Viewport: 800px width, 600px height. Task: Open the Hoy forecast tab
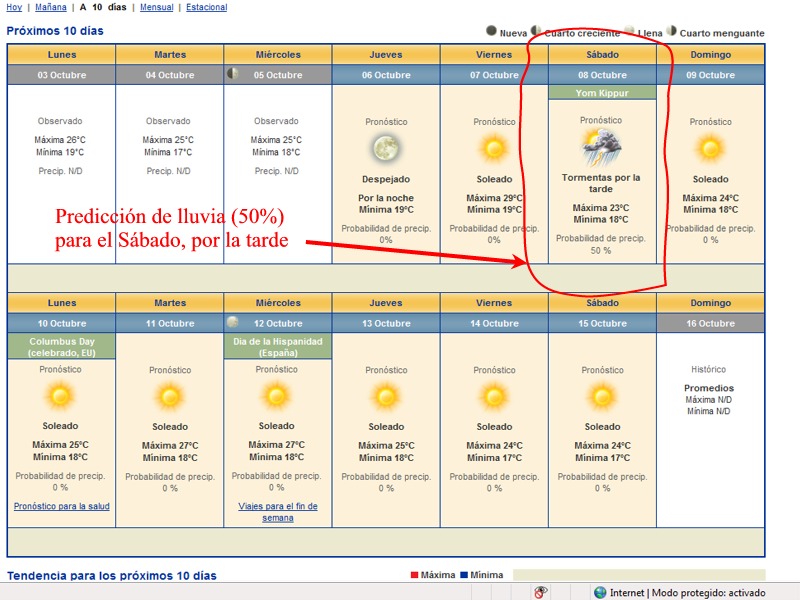click(x=14, y=7)
